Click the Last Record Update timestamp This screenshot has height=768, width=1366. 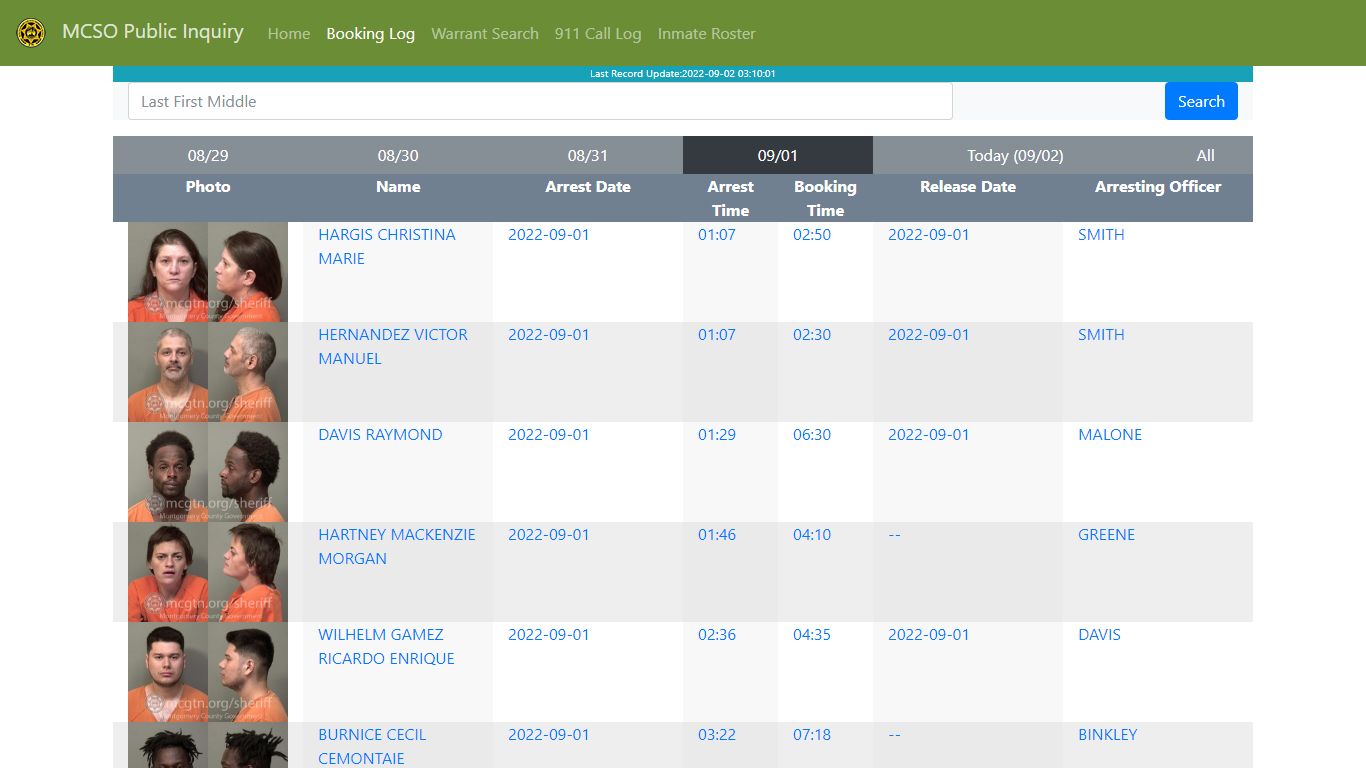click(x=683, y=74)
